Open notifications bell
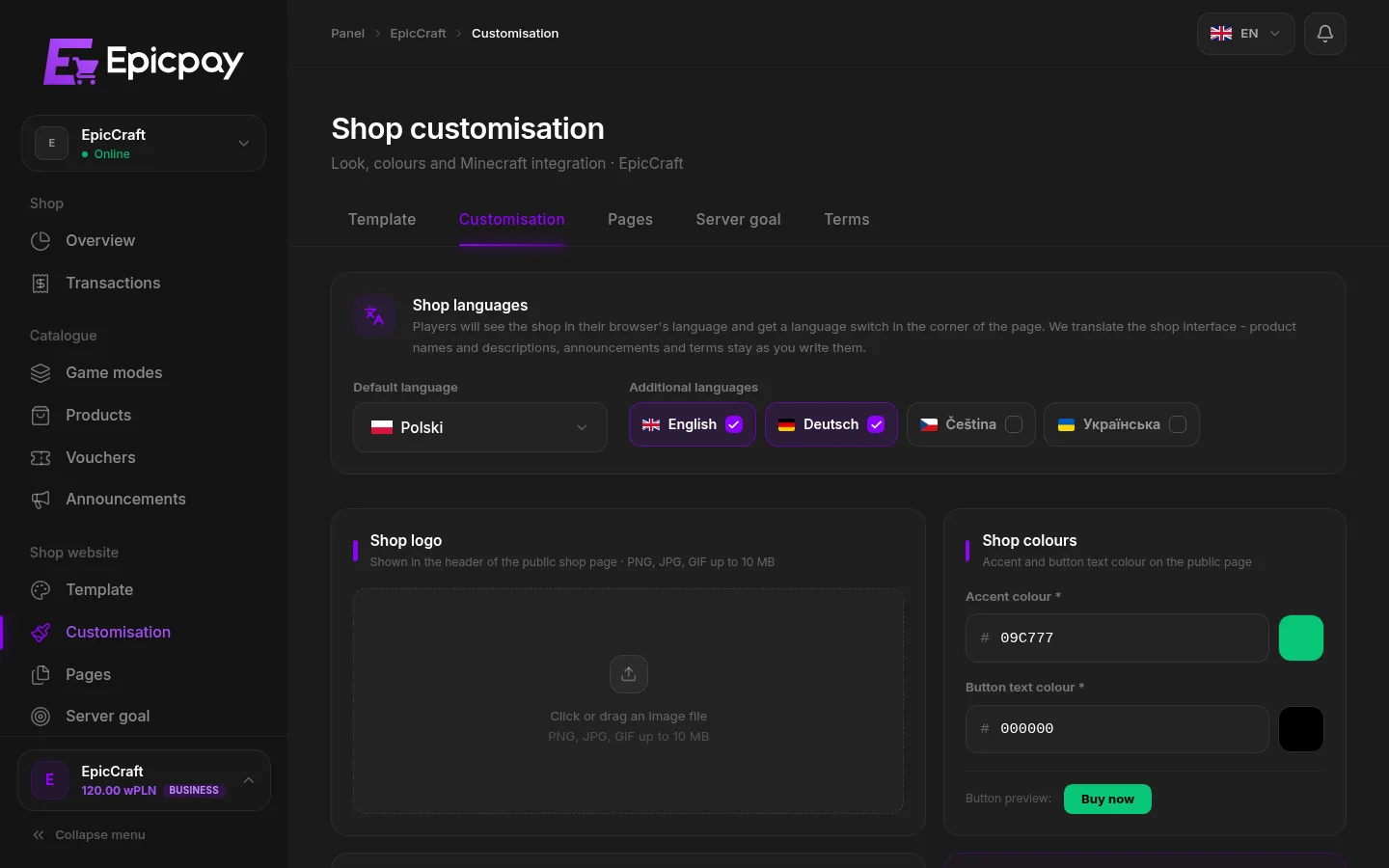The height and width of the screenshot is (868, 1389). pos(1325,34)
